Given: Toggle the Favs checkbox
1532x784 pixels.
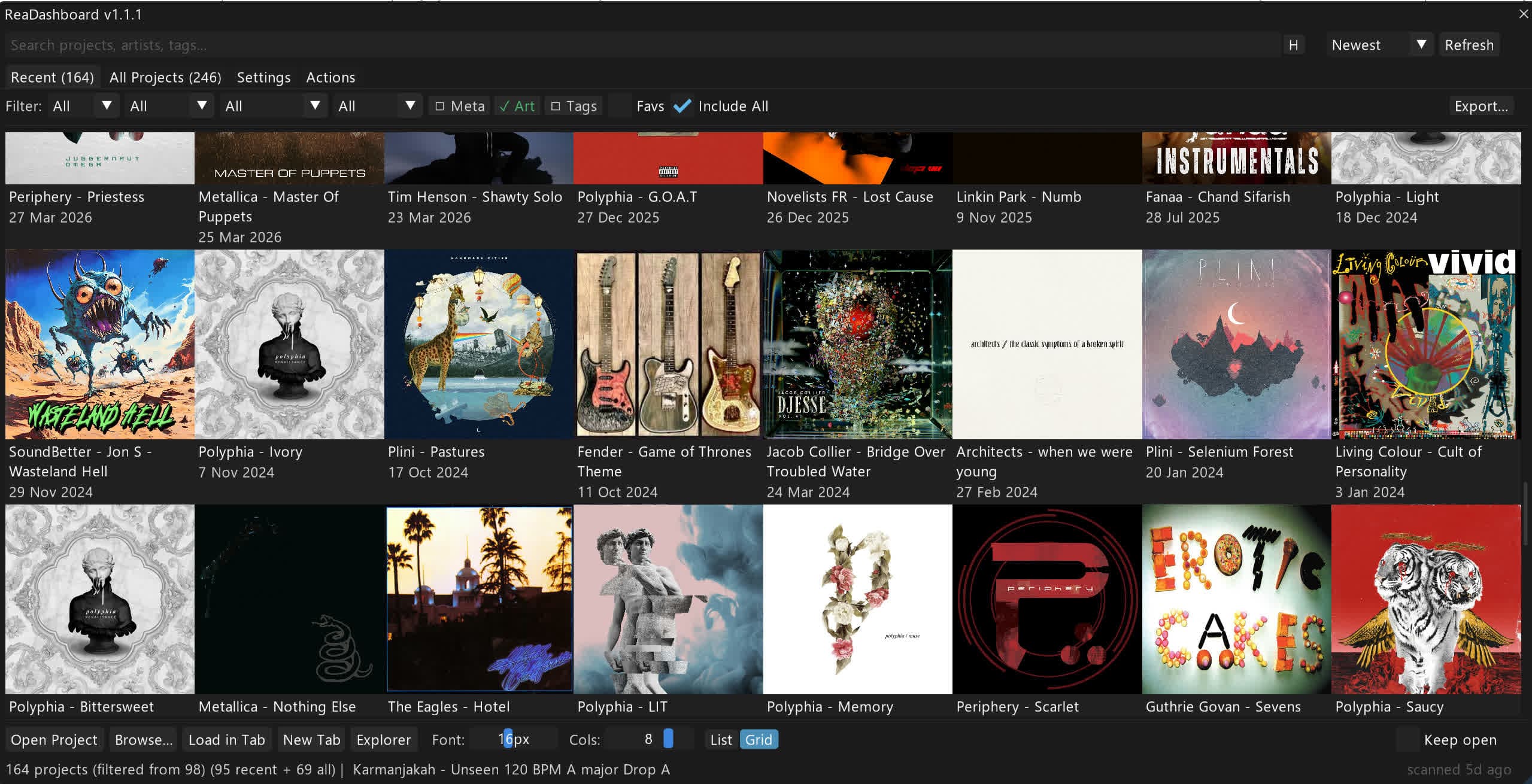Looking at the screenshot, I should point(620,106).
